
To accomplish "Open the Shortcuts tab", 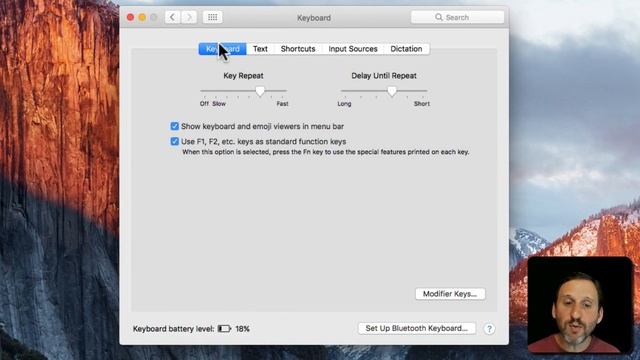I will point(298,49).
